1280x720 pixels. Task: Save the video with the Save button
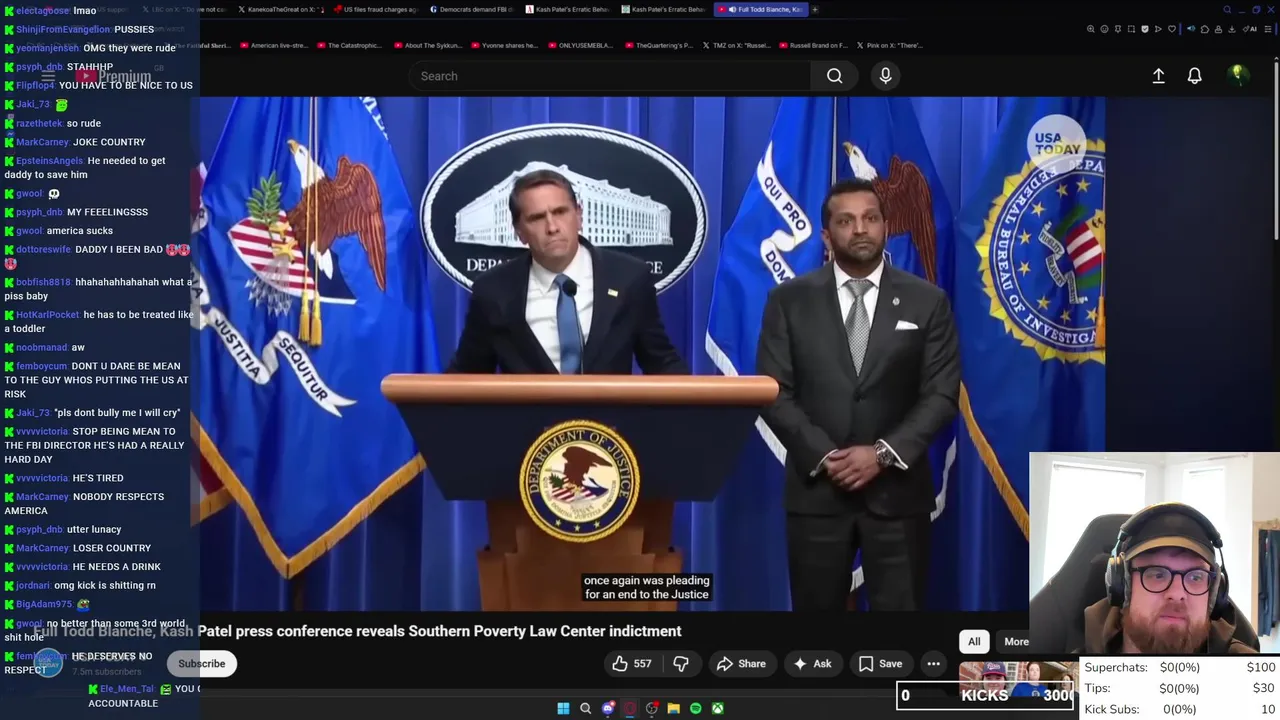[880, 664]
